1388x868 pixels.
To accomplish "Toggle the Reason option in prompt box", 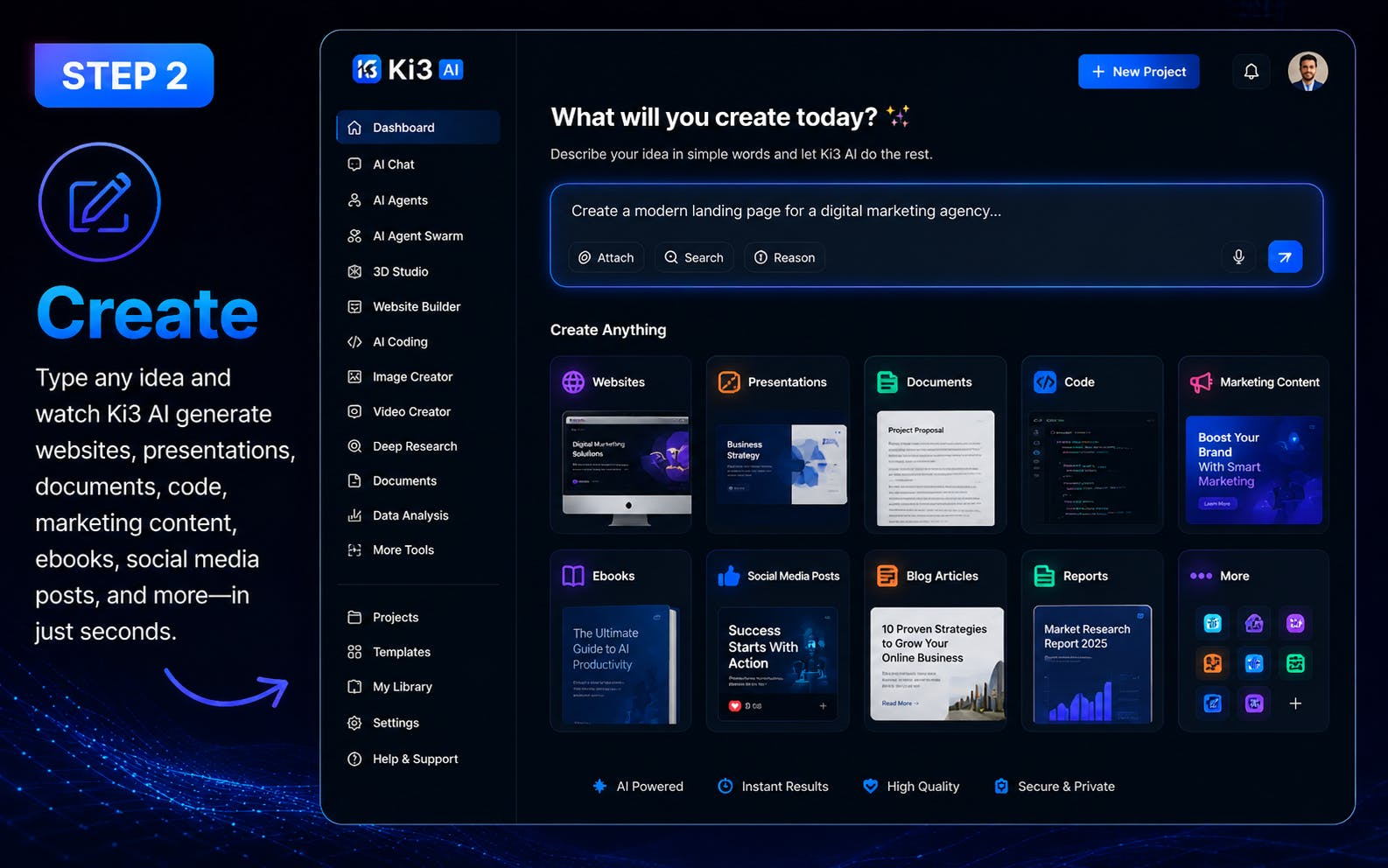I will pos(785,257).
